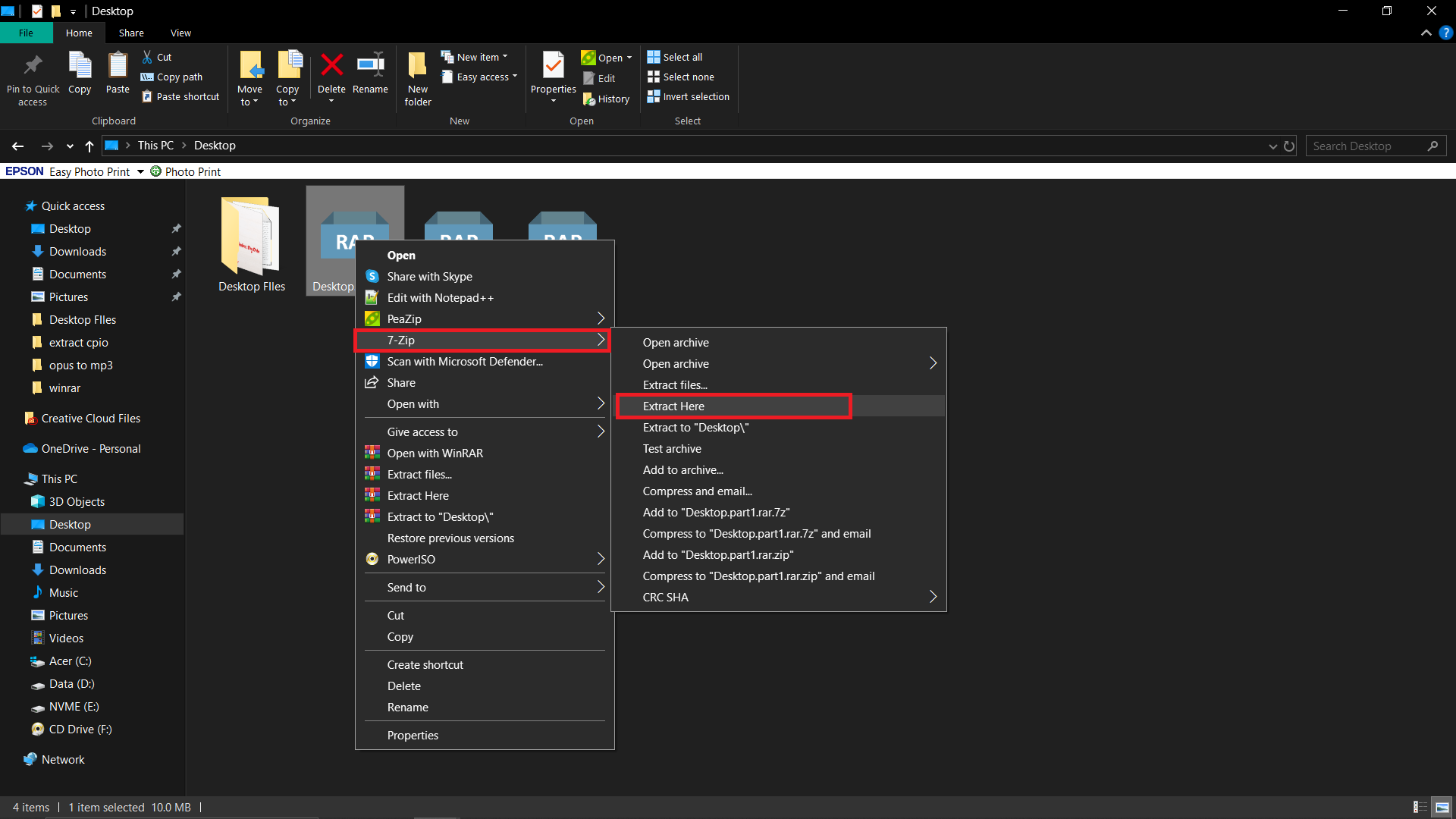Viewport: 1456px width, 819px height.
Task: Choose Open with WinRAR
Action: tap(485, 453)
